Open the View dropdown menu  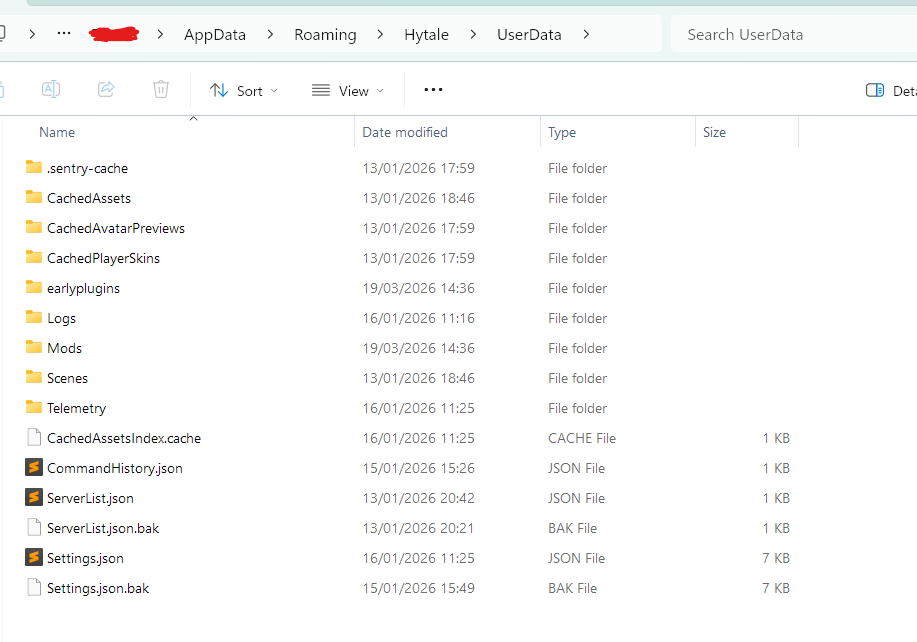[348, 91]
